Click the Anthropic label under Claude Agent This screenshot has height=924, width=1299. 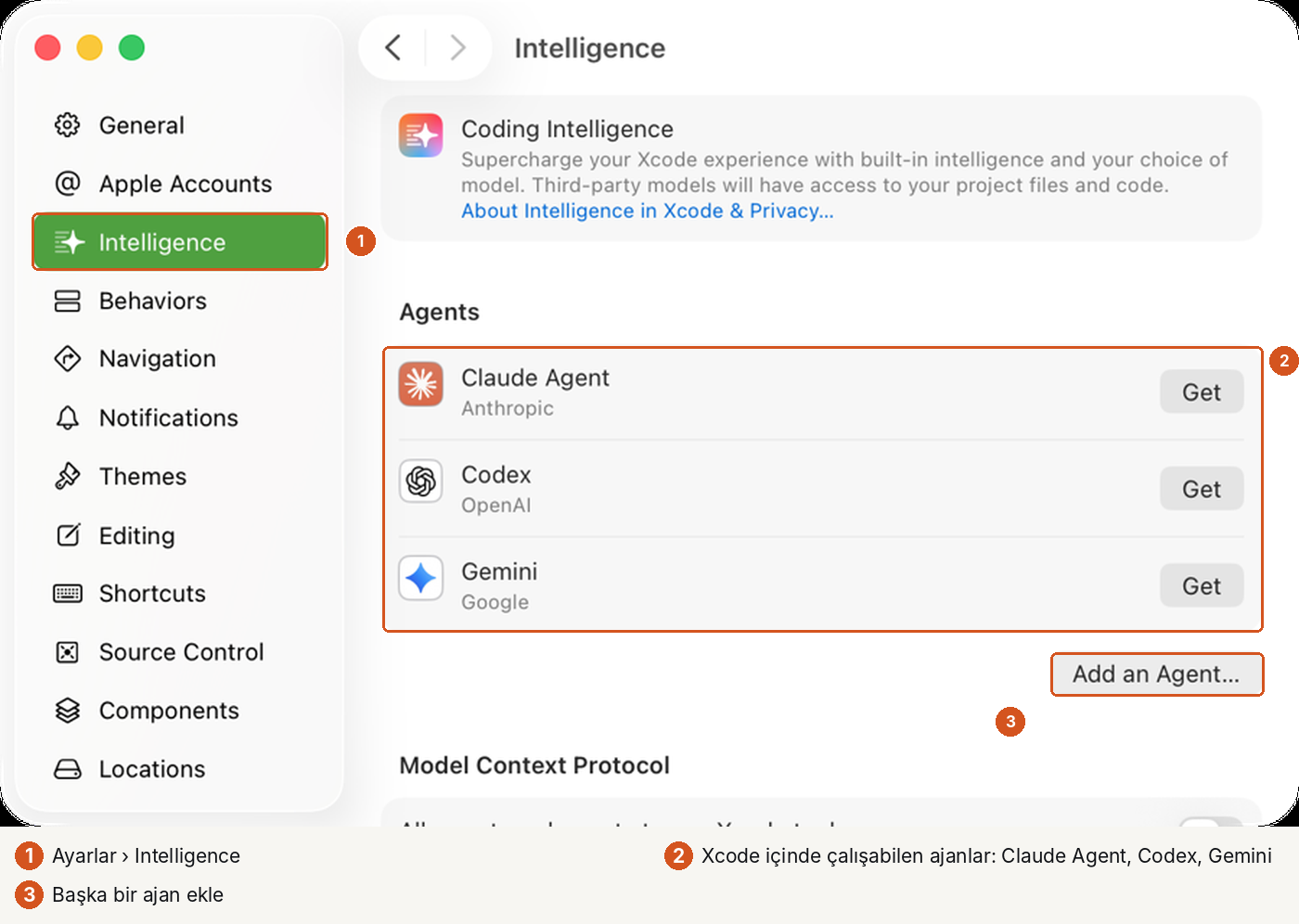point(508,409)
